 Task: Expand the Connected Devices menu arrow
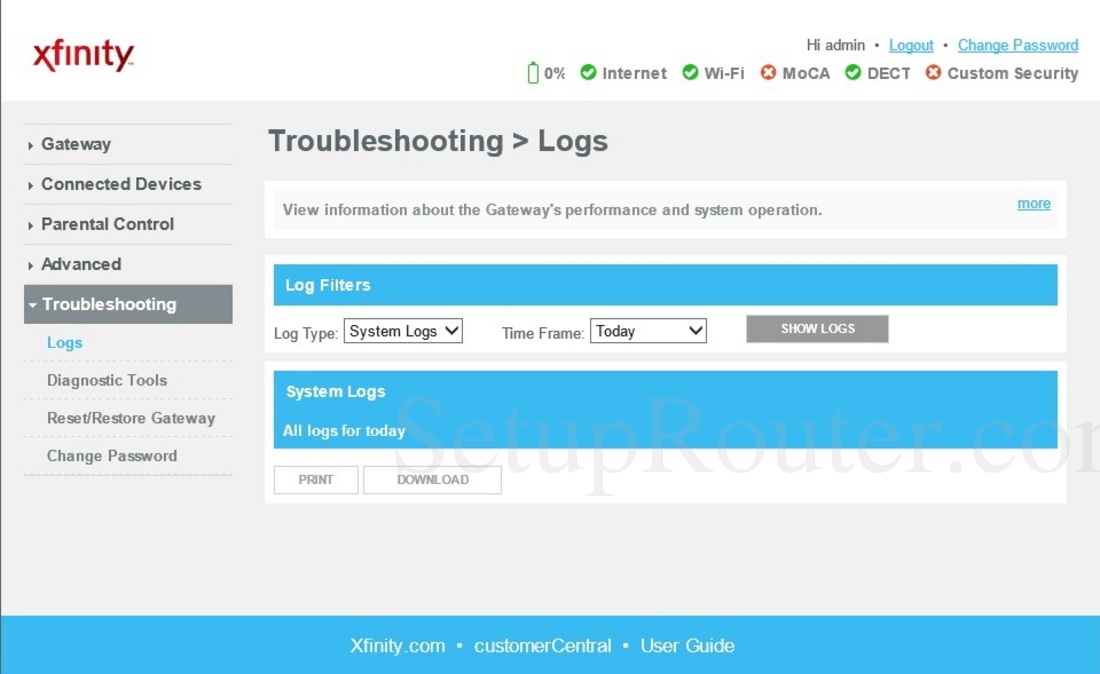31,185
